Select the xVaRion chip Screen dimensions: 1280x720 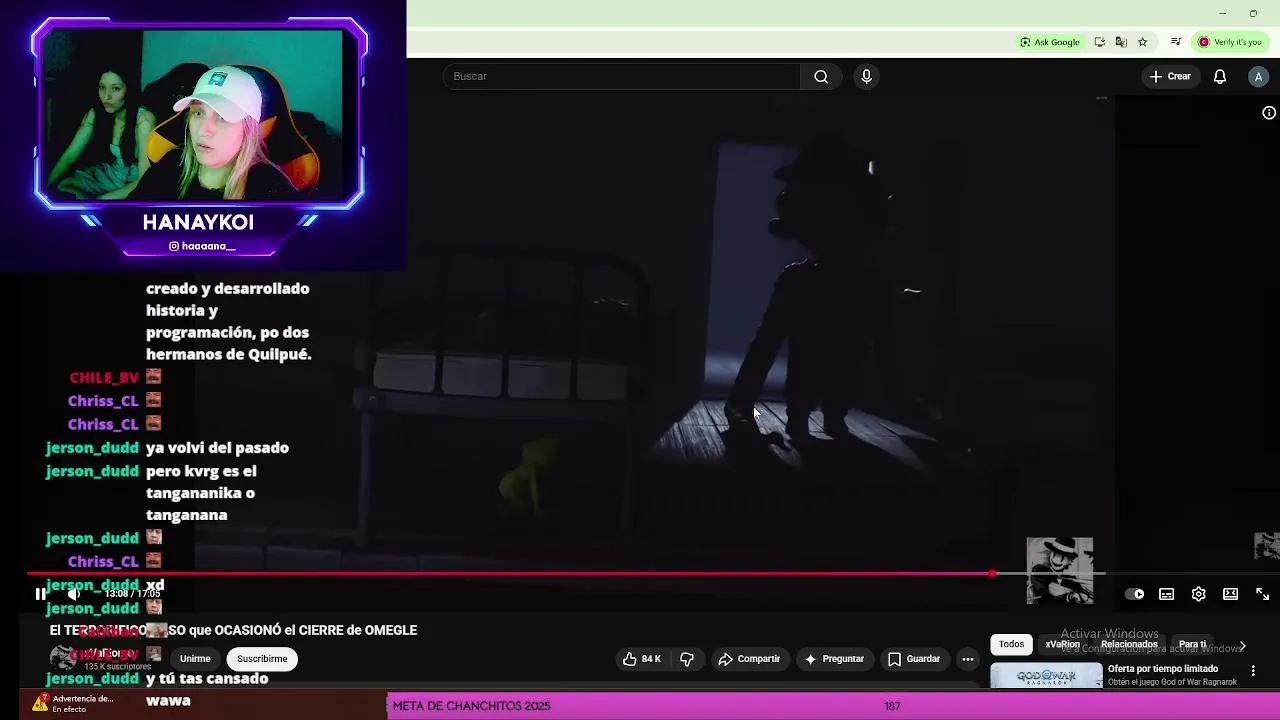[1062, 645]
